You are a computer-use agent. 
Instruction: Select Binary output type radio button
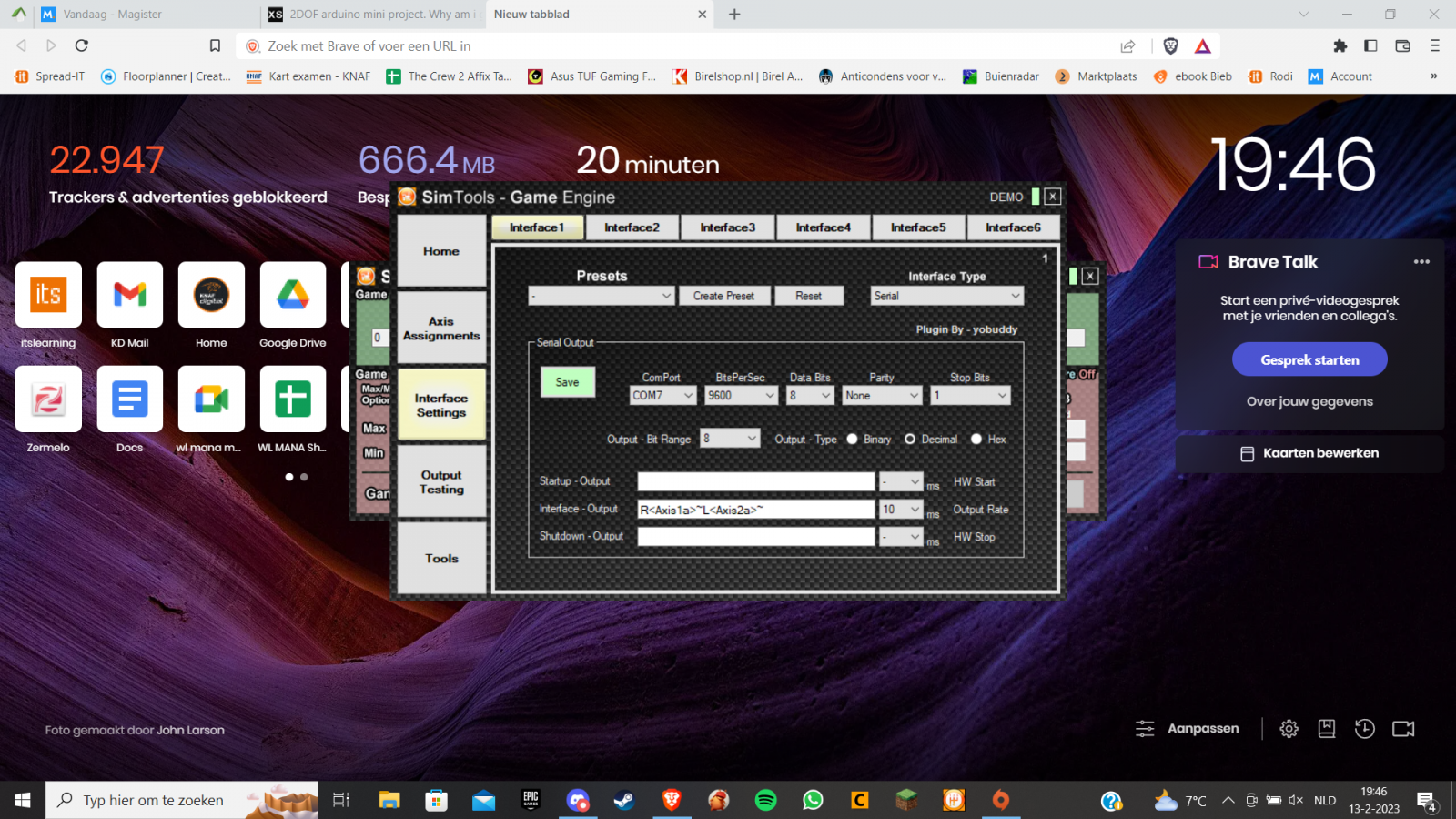pos(852,439)
